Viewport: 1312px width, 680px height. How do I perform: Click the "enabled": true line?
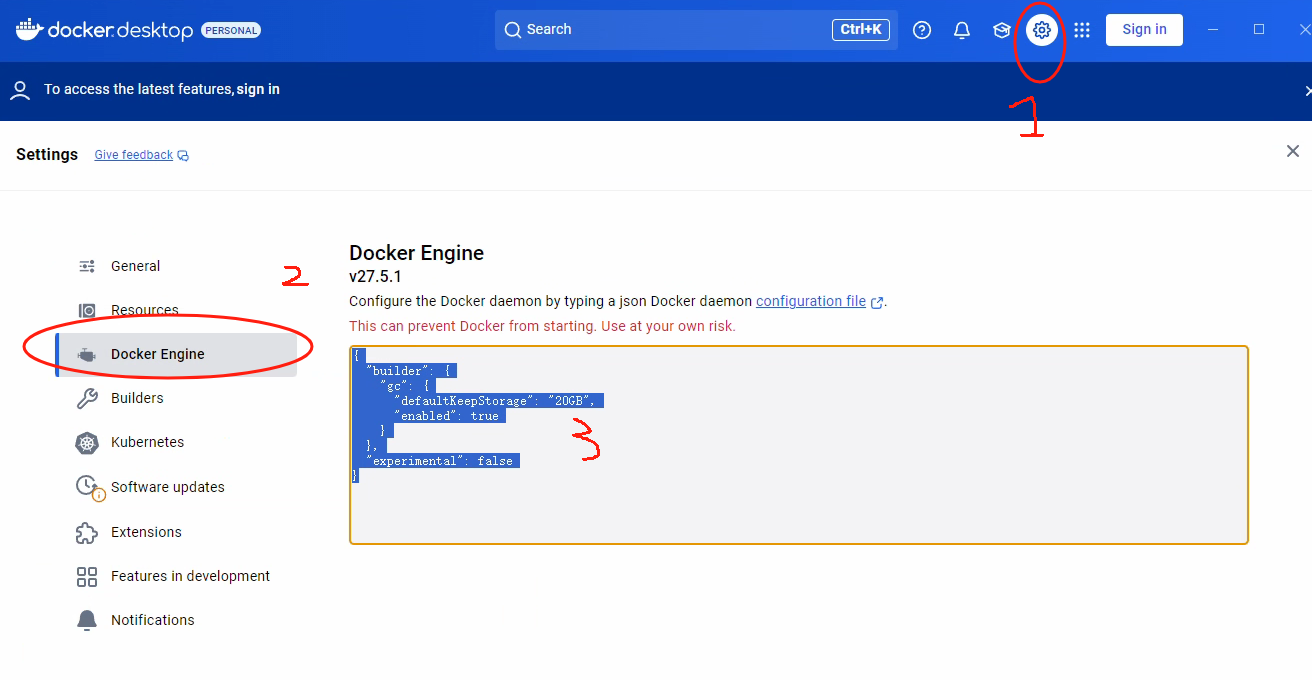[448, 416]
